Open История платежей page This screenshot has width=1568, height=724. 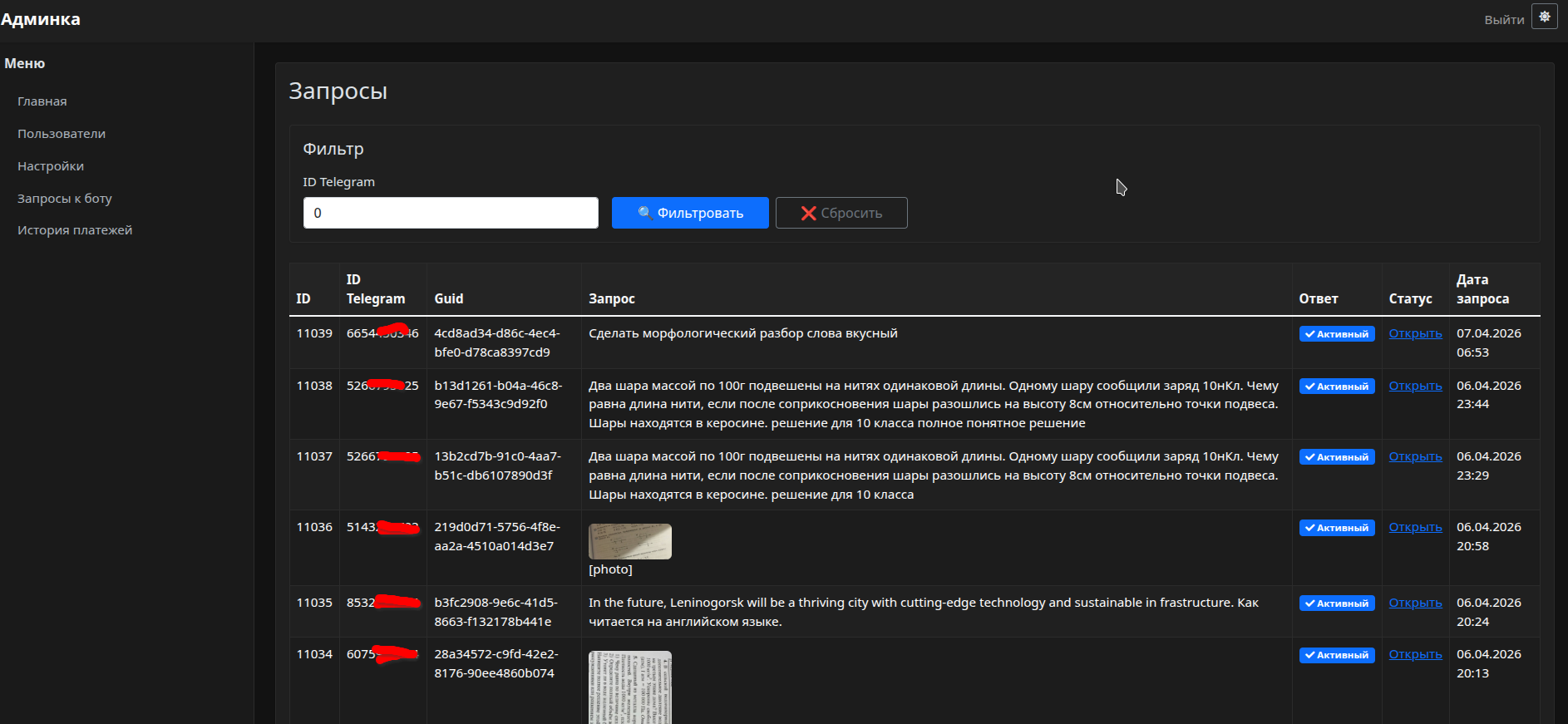[x=75, y=230]
